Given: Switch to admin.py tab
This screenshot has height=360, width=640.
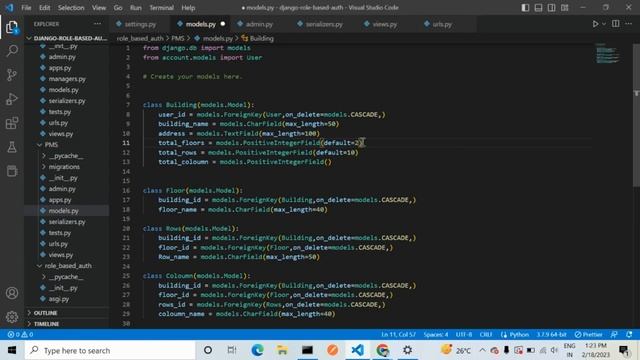Looking at the screenshot, I should tap(259, 24).
